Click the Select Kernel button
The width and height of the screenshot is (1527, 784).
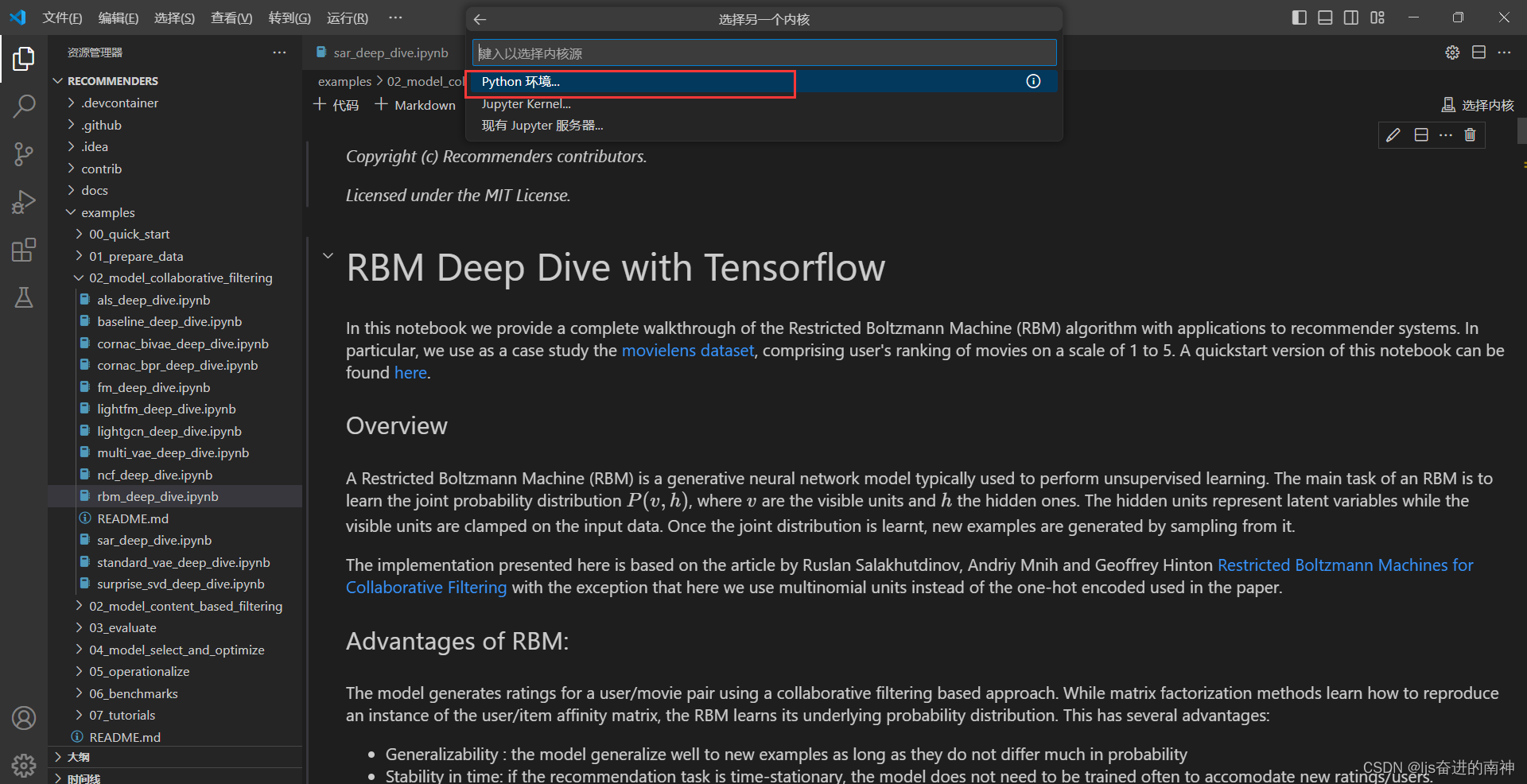1478,105
